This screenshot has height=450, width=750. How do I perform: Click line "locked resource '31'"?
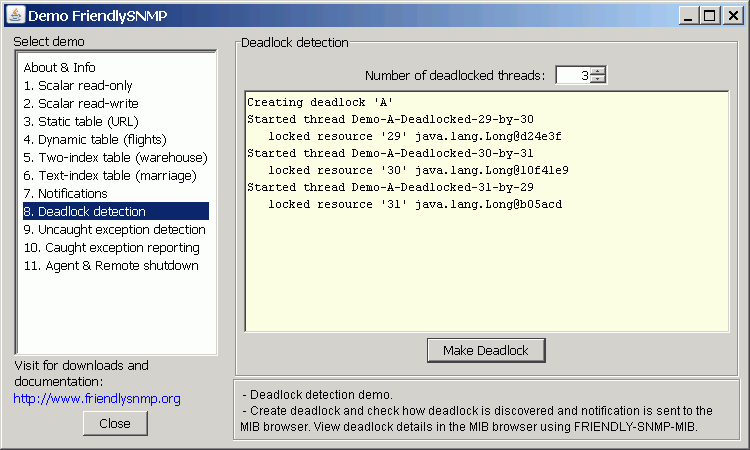point(415,204)
